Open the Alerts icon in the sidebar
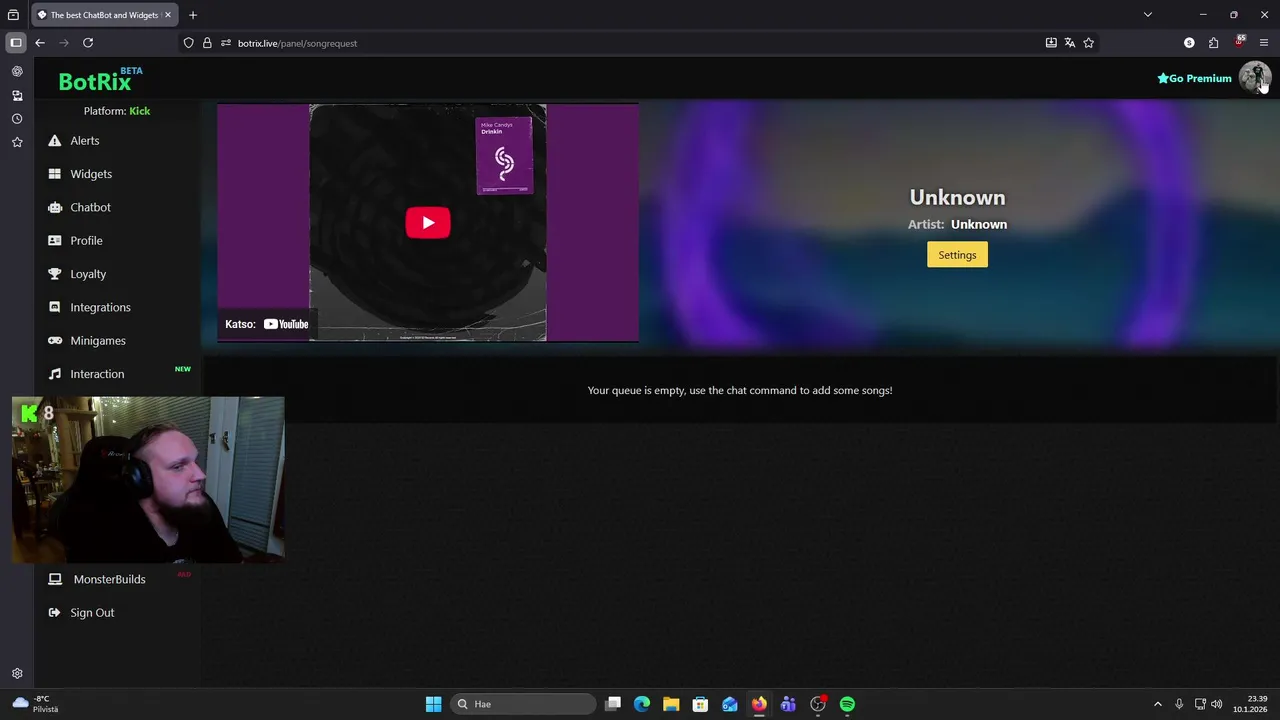This screenshot has width=1280, height=720. 54,141
